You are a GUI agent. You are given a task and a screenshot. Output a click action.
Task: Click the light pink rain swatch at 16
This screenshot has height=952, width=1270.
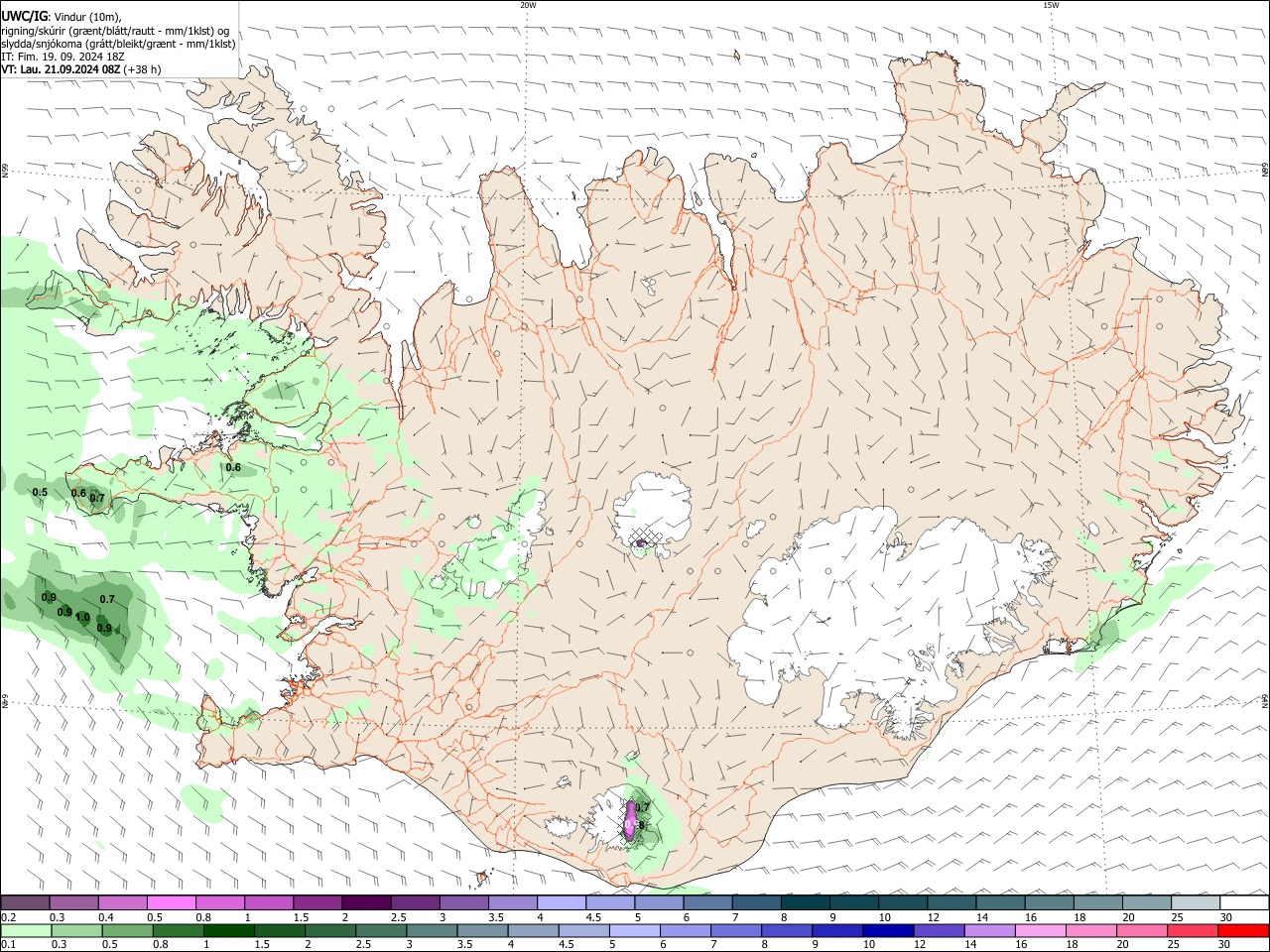1040,930
